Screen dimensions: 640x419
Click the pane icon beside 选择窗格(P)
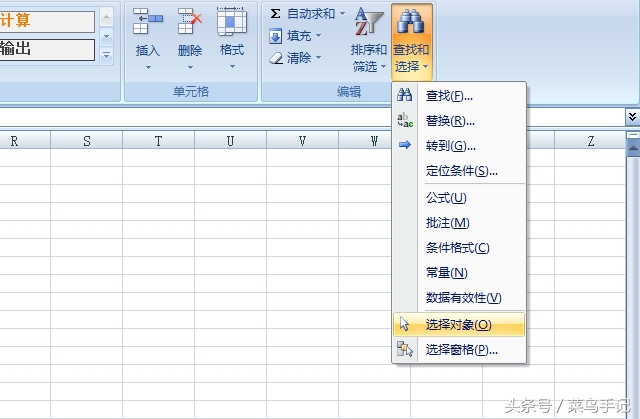pos(405,349)
